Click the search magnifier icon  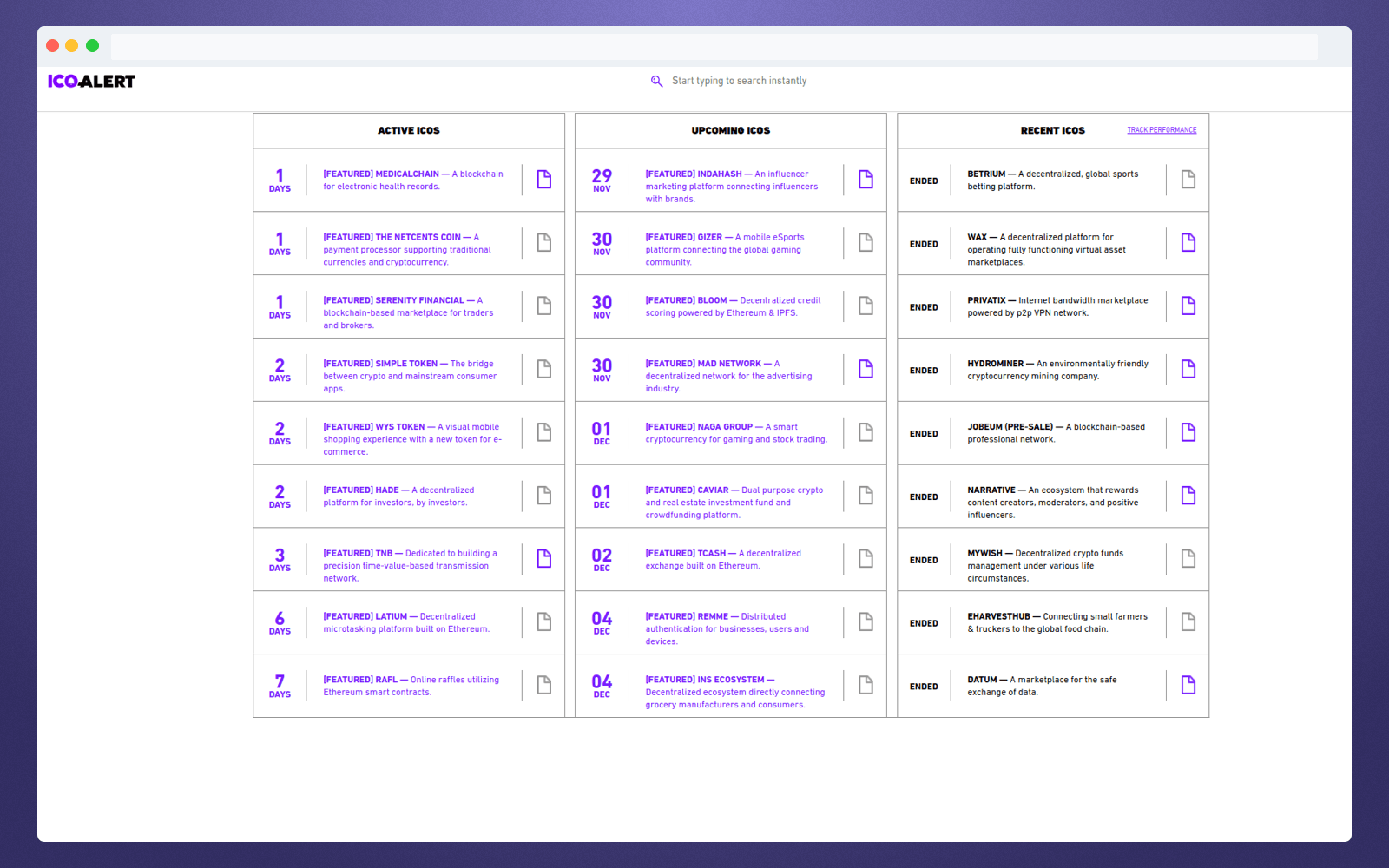pyautogui.click(x=657, y=81)
